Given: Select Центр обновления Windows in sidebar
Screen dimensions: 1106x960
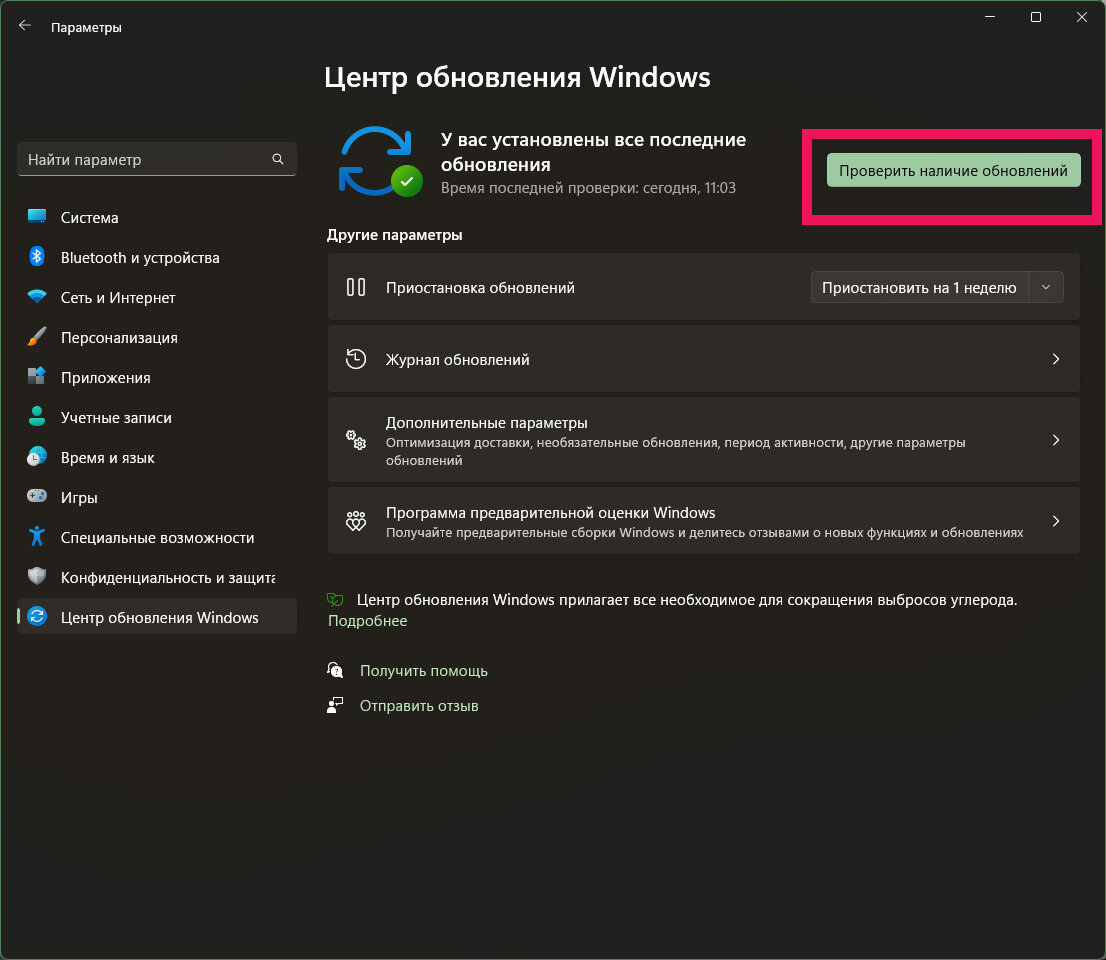Looking at the screenshot, I should [157, 617].
